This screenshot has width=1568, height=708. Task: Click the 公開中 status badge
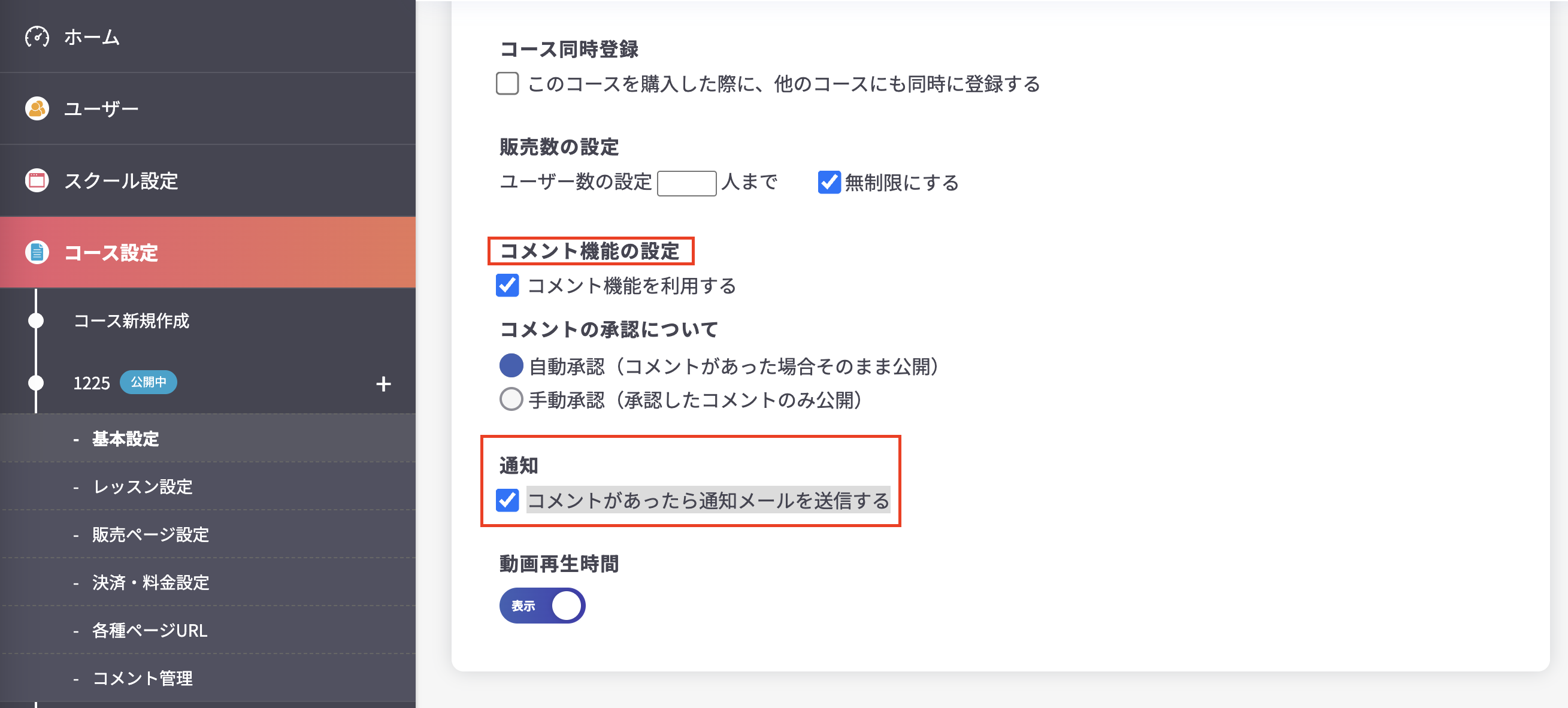click(x=149, y=383)
